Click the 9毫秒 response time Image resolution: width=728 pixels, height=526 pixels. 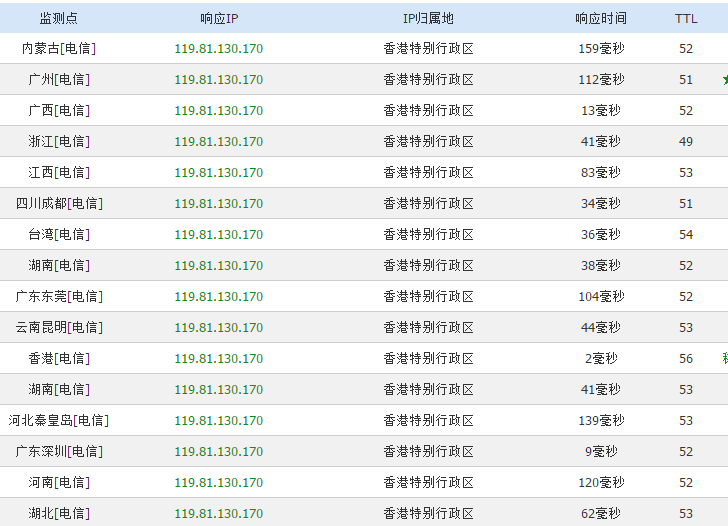click(x=601, y=451)
